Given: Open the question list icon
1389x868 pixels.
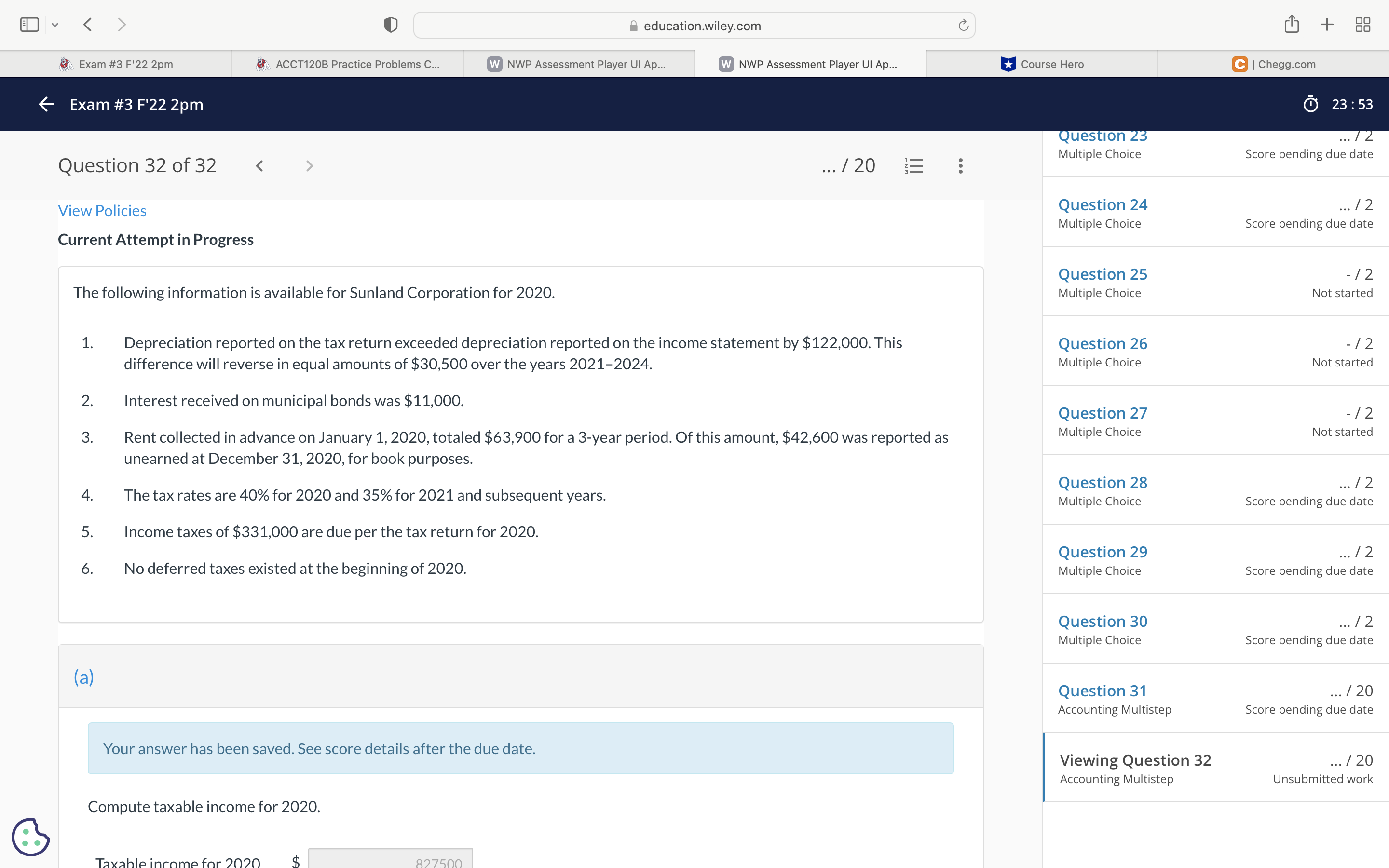Looking at the screenshot, I should click(913, 166).
